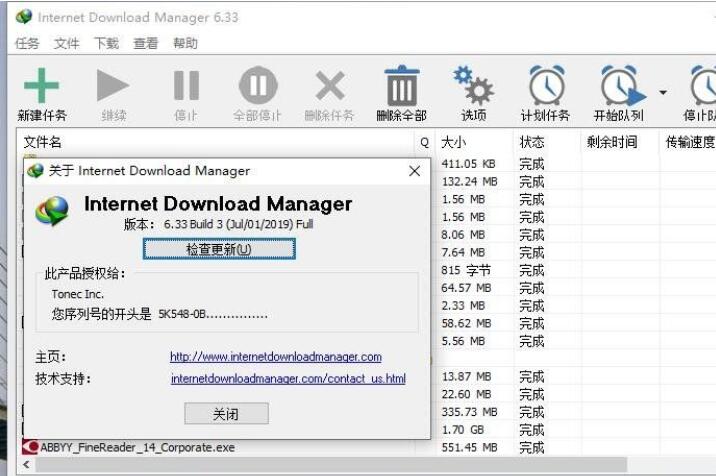Open the 文件 menu

coord(67,43)
